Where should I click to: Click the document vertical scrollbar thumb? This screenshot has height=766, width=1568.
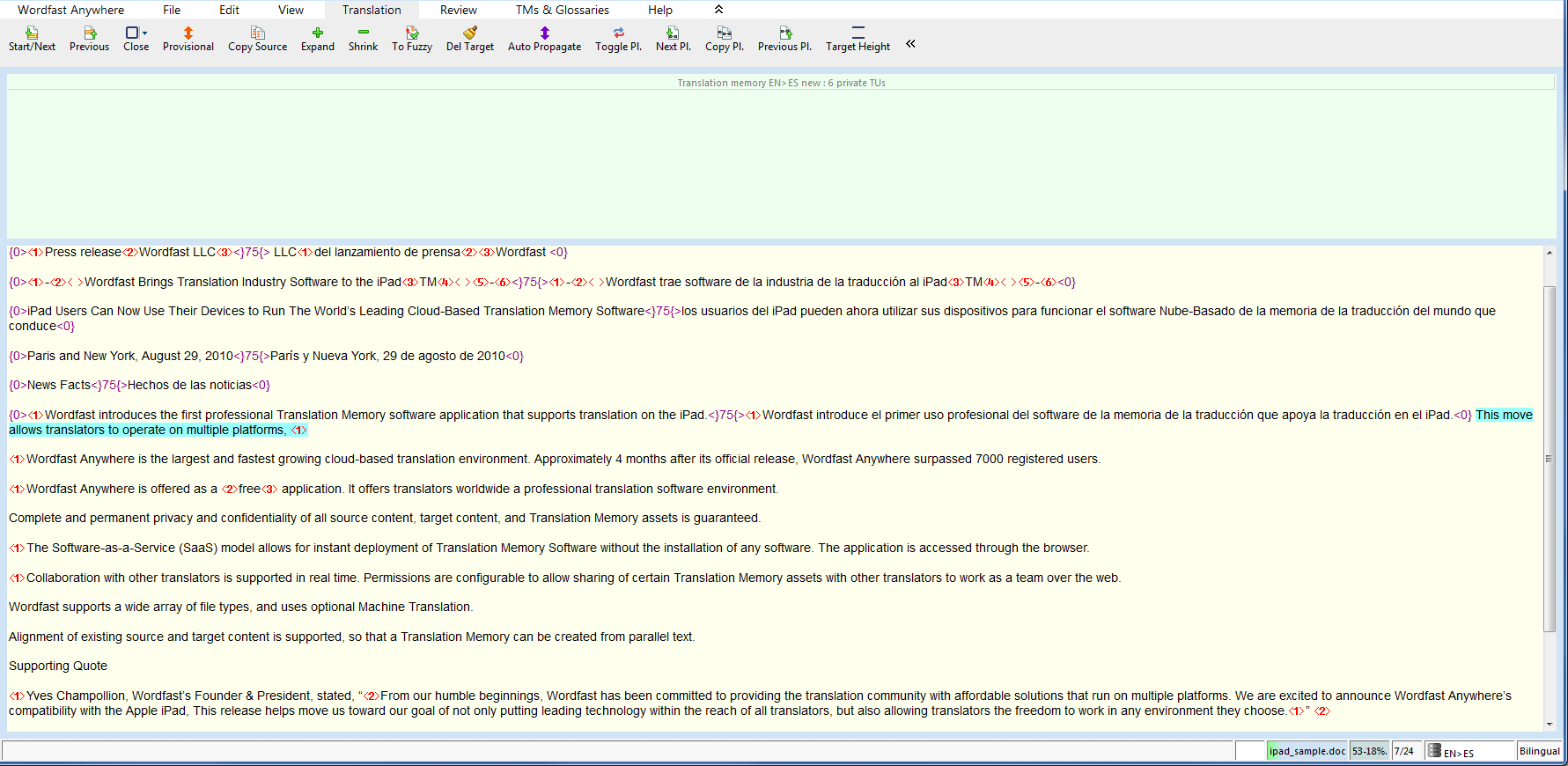(x=1549, y=458)
